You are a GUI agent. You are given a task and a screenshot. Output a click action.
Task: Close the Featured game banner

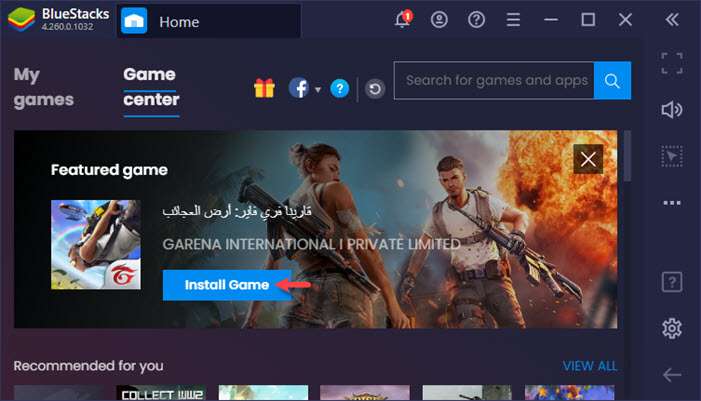click(588, 159)
